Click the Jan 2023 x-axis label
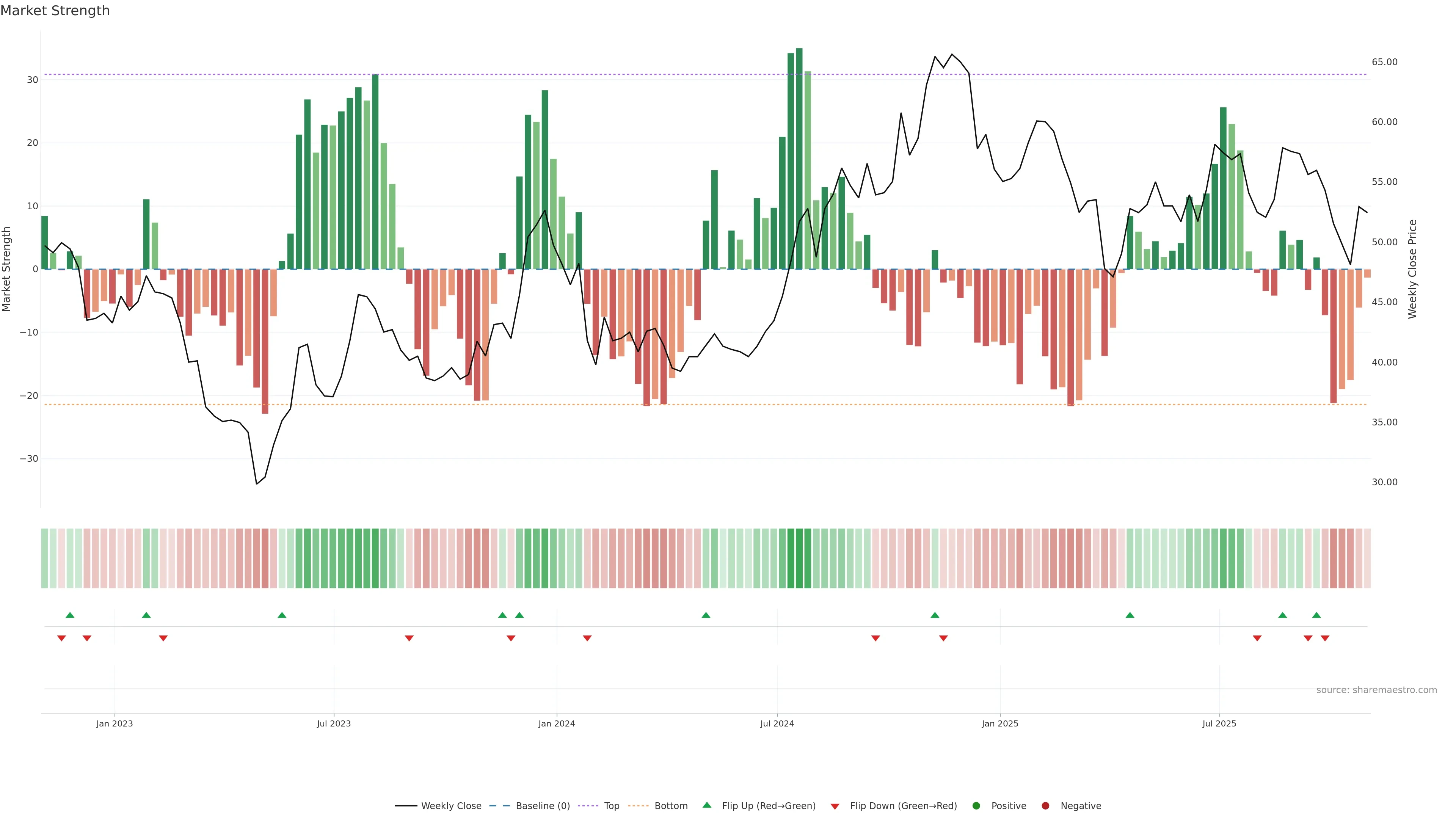Screen dimensions: 1456x819 (114, 723)
